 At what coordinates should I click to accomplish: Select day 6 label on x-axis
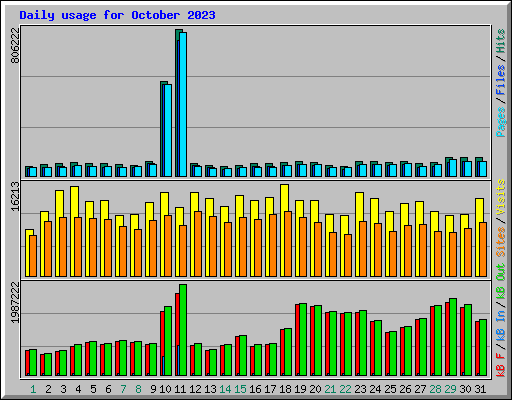tap(108, 389)
